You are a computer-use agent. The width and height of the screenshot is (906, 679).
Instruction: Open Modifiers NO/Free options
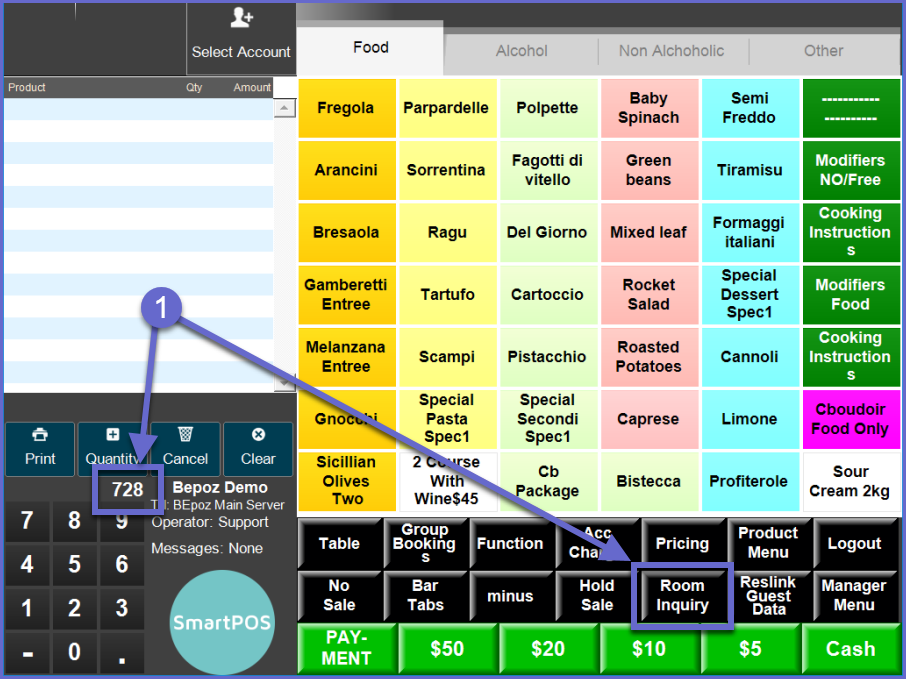850,170
